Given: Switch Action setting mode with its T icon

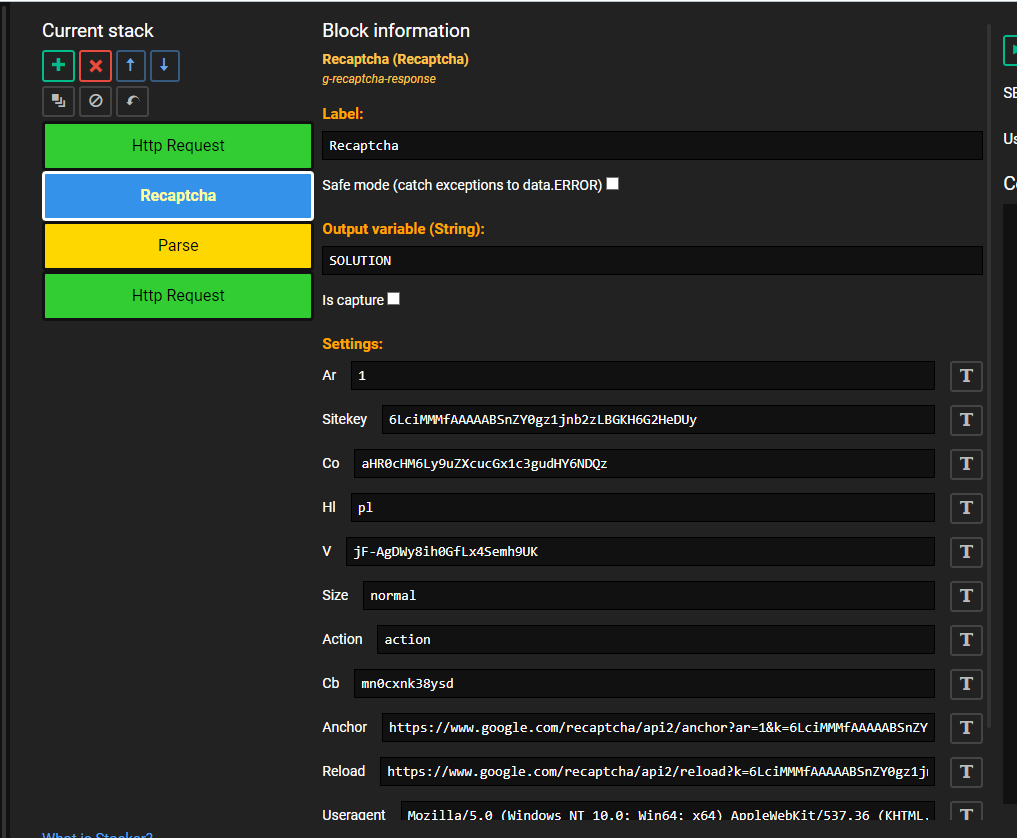Looking at the screenshot, I should pos(966,640).
